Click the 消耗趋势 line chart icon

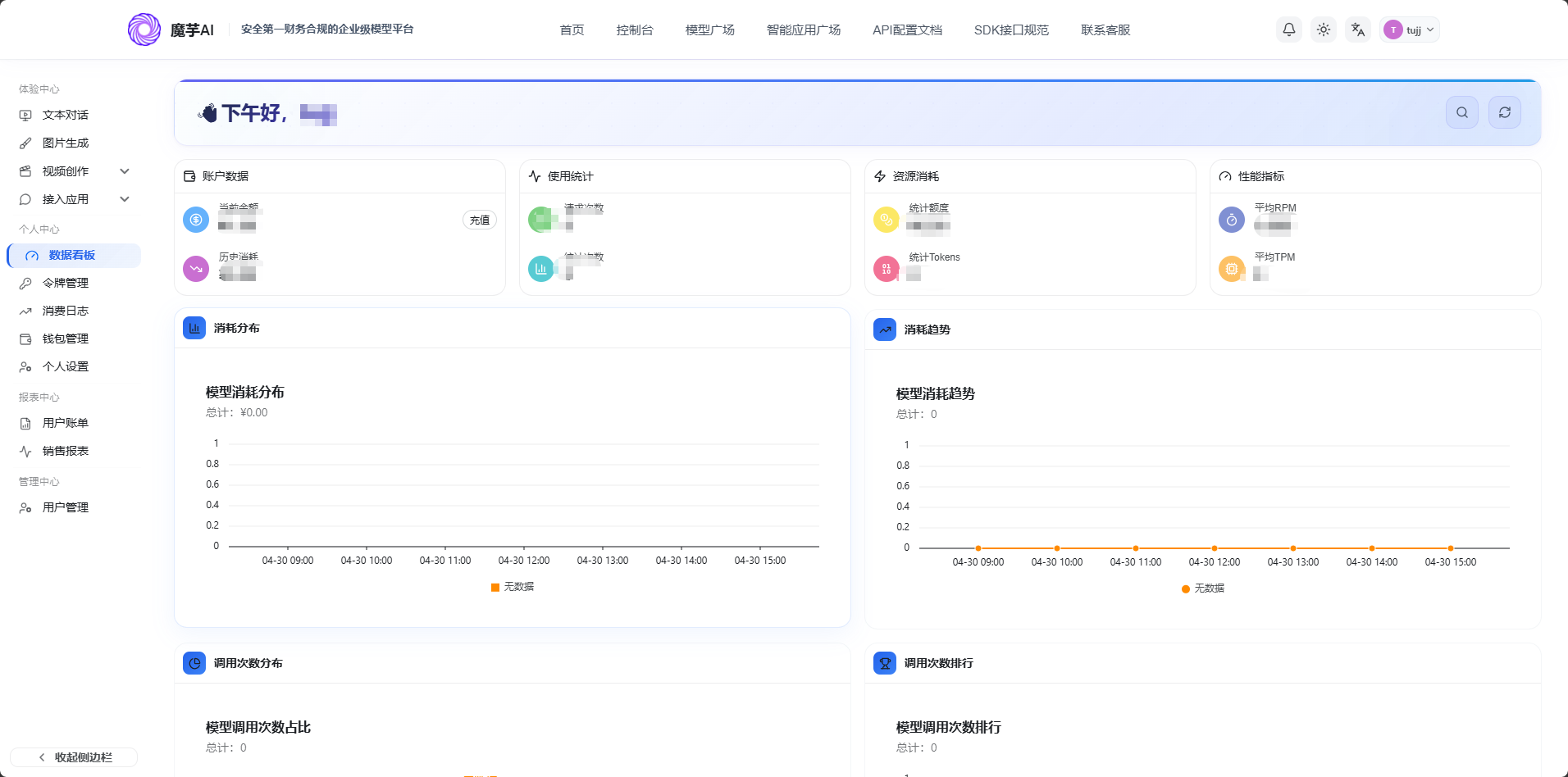coord(885,329)
